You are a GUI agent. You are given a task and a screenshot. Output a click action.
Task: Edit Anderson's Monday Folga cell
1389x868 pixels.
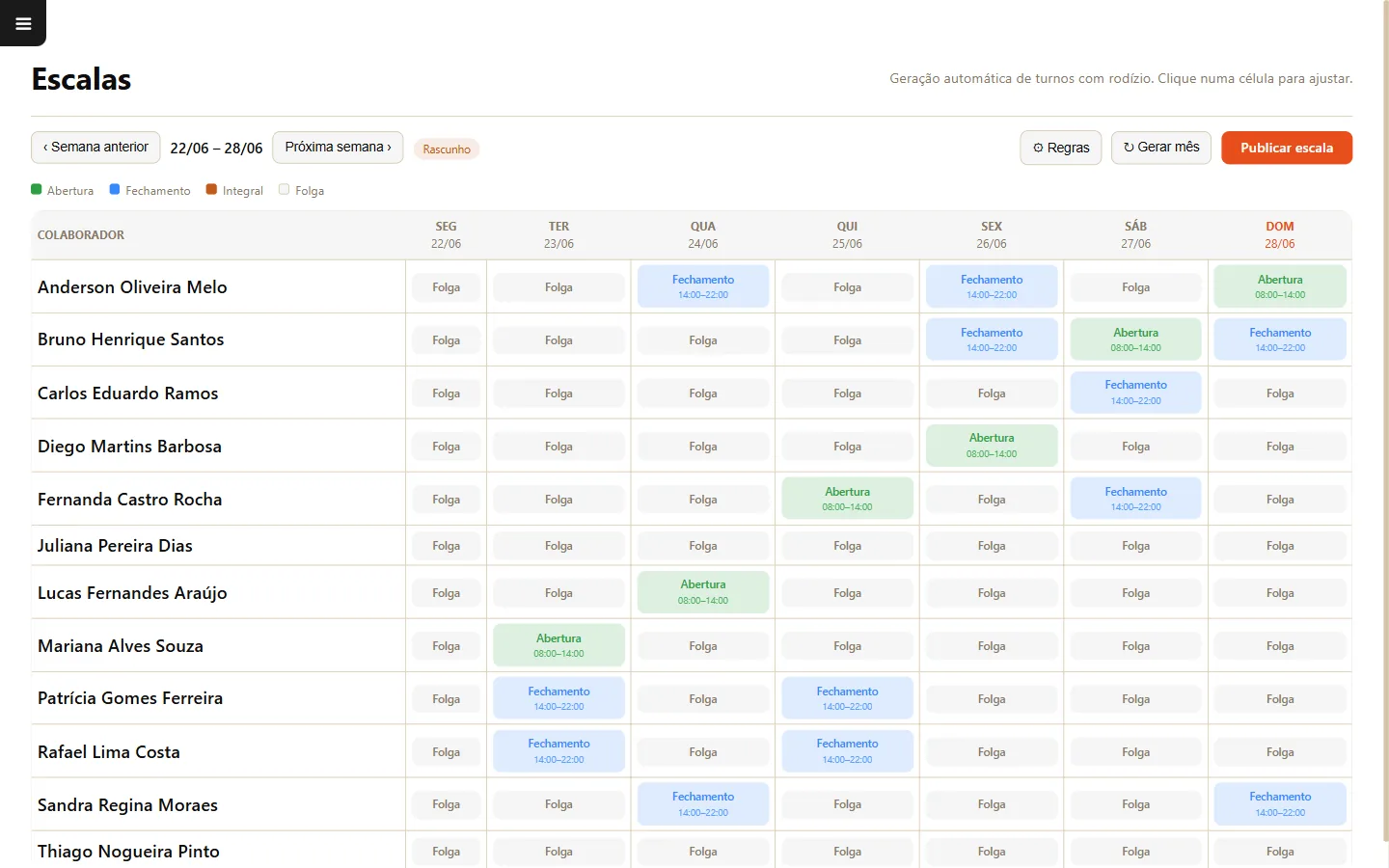point(446,287)
